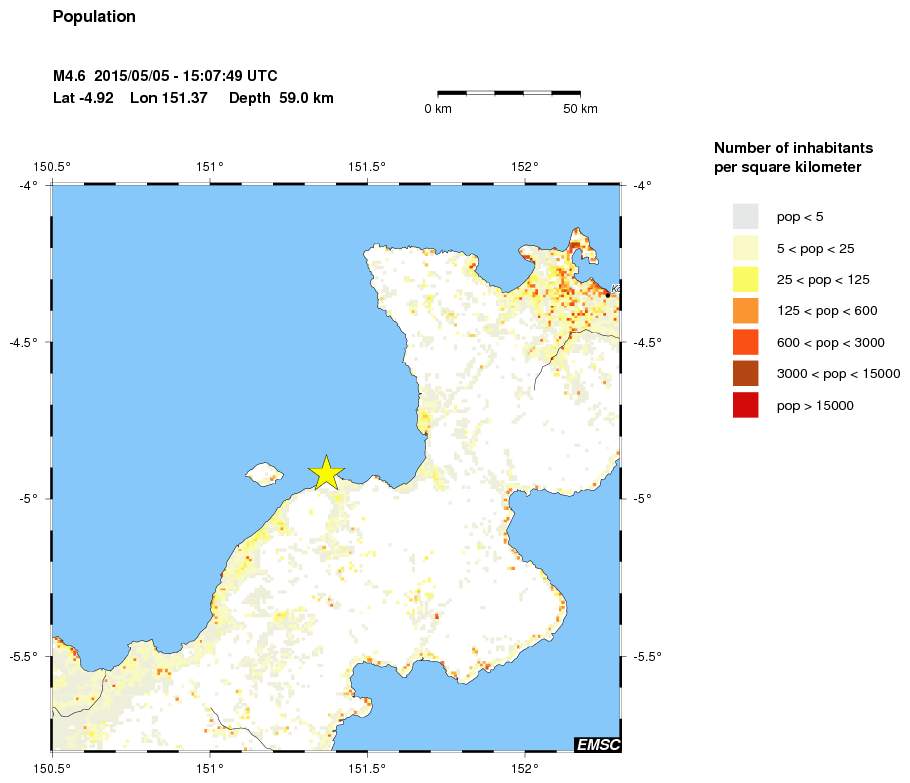Select the 'pop < 5' gray swatch
Viewport: 910px width, 783px height.
pos(745,216)
